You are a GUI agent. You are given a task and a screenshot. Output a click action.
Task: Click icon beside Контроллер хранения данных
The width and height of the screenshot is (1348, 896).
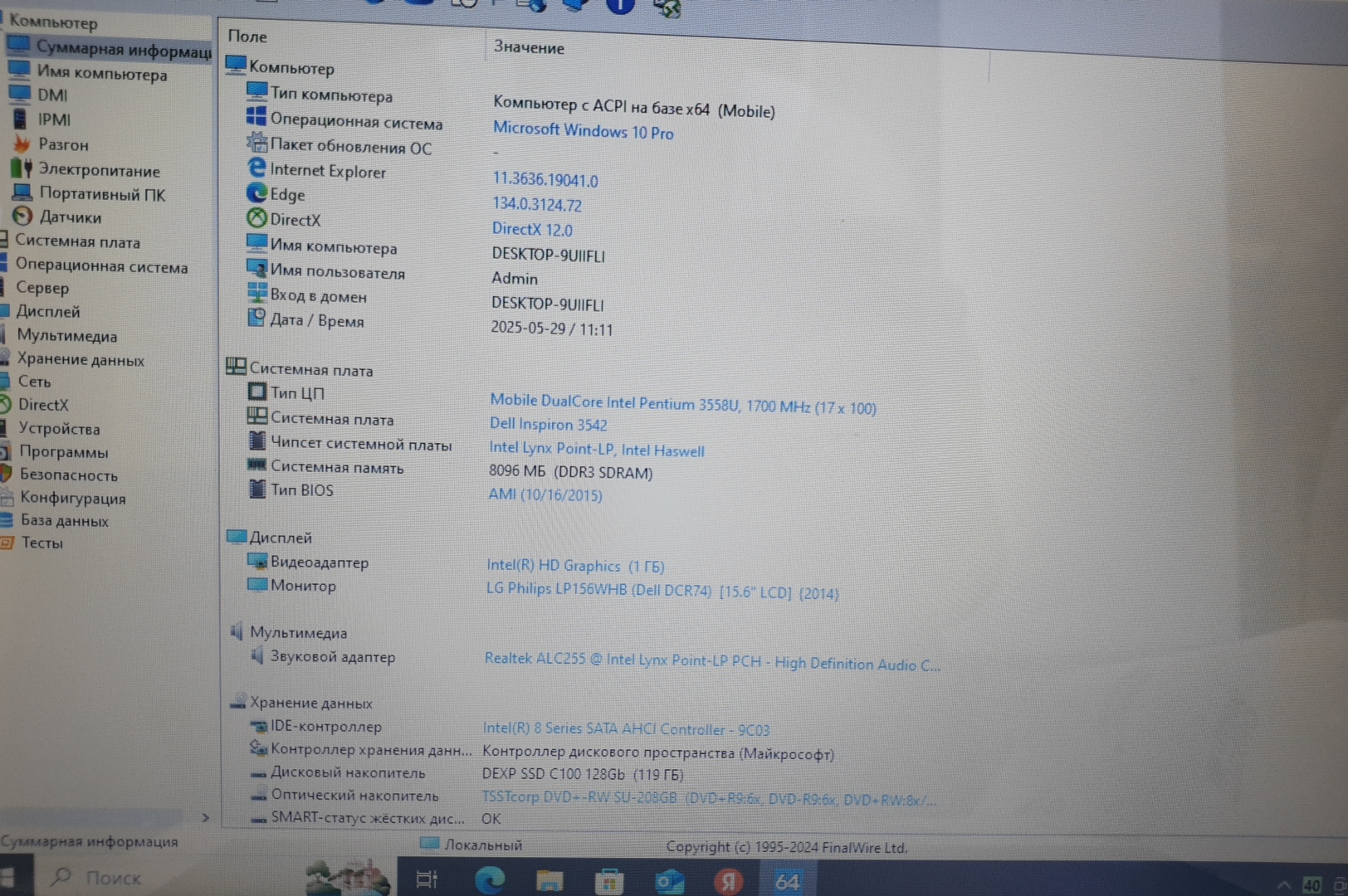coord(259,747)
